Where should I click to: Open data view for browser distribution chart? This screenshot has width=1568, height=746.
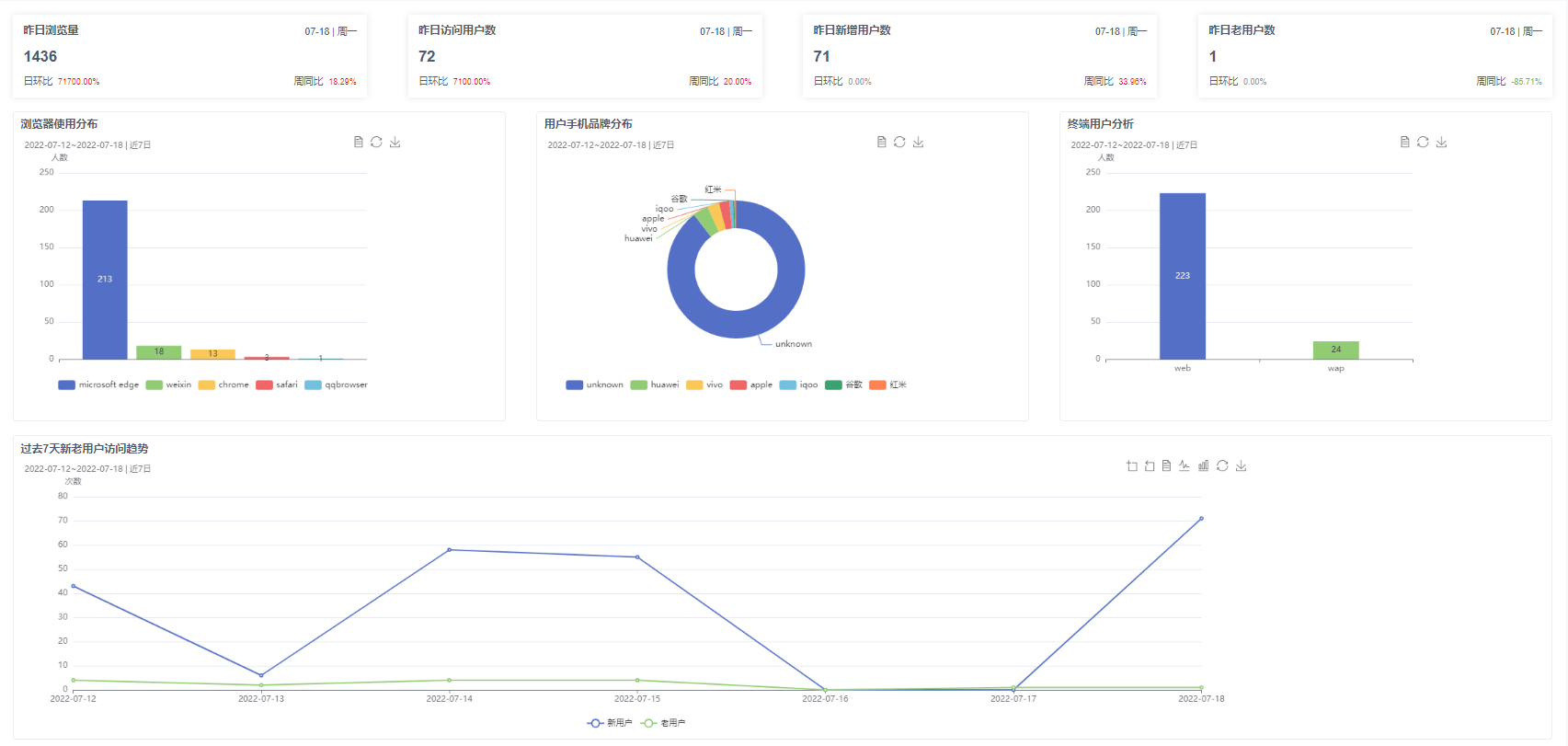pyautogui.click(x=358, y=142)
